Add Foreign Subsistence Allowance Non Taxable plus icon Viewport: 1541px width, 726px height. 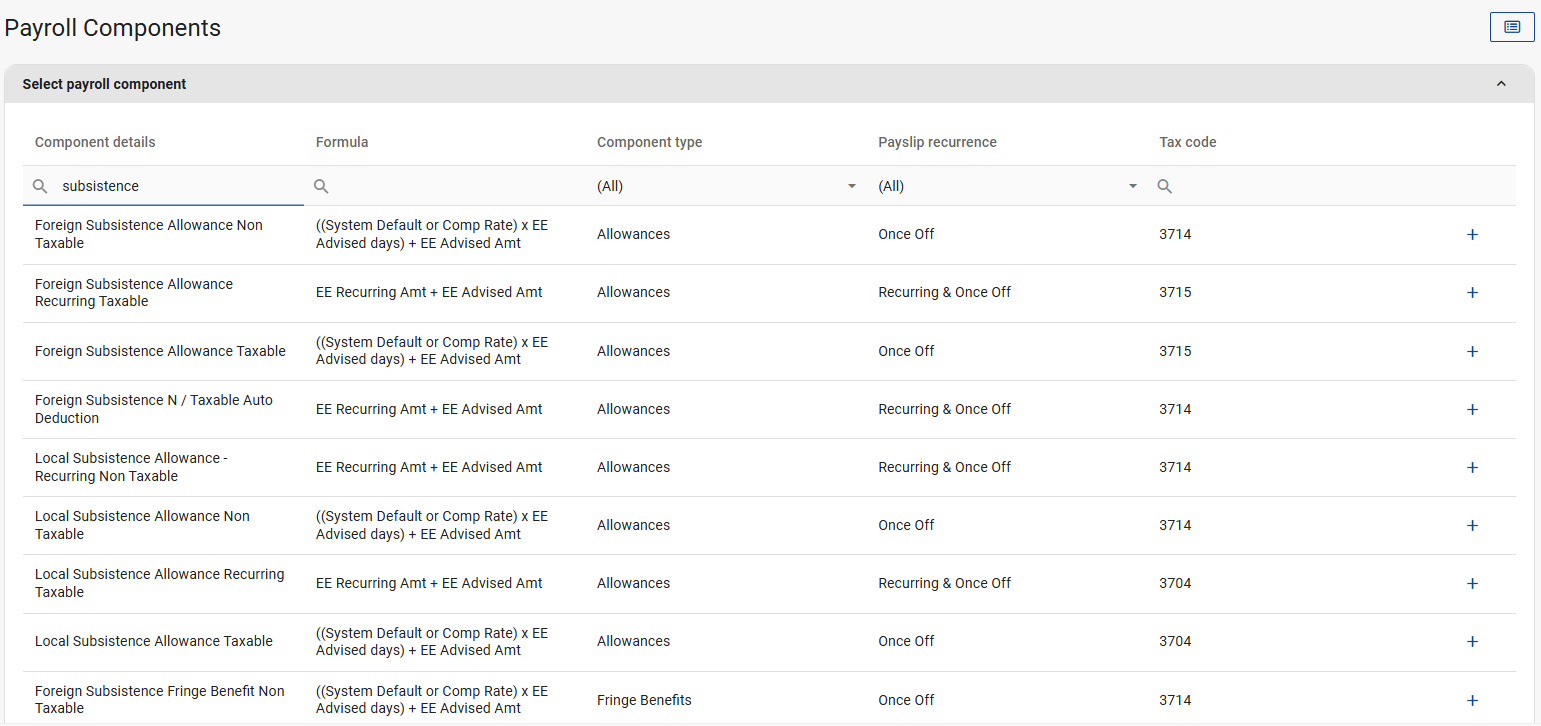1471,234
